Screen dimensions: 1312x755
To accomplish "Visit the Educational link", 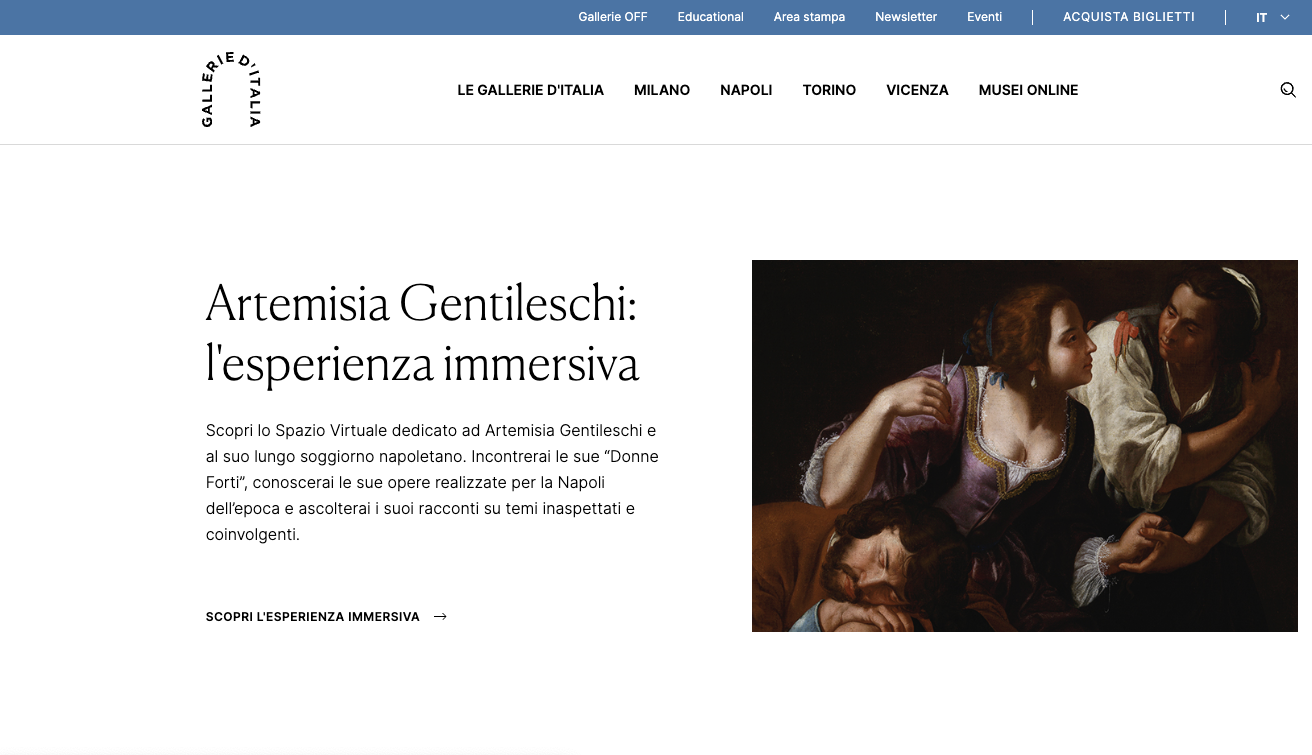I will coord(711,17).
